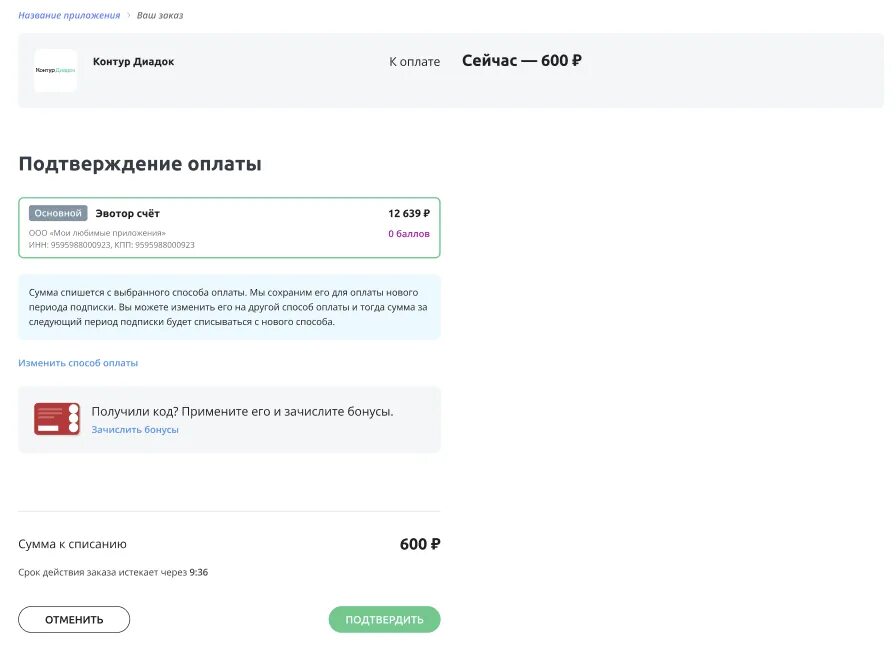
Task: Click the 'Получили код?' promo text
Action: (x=242, y=411)
